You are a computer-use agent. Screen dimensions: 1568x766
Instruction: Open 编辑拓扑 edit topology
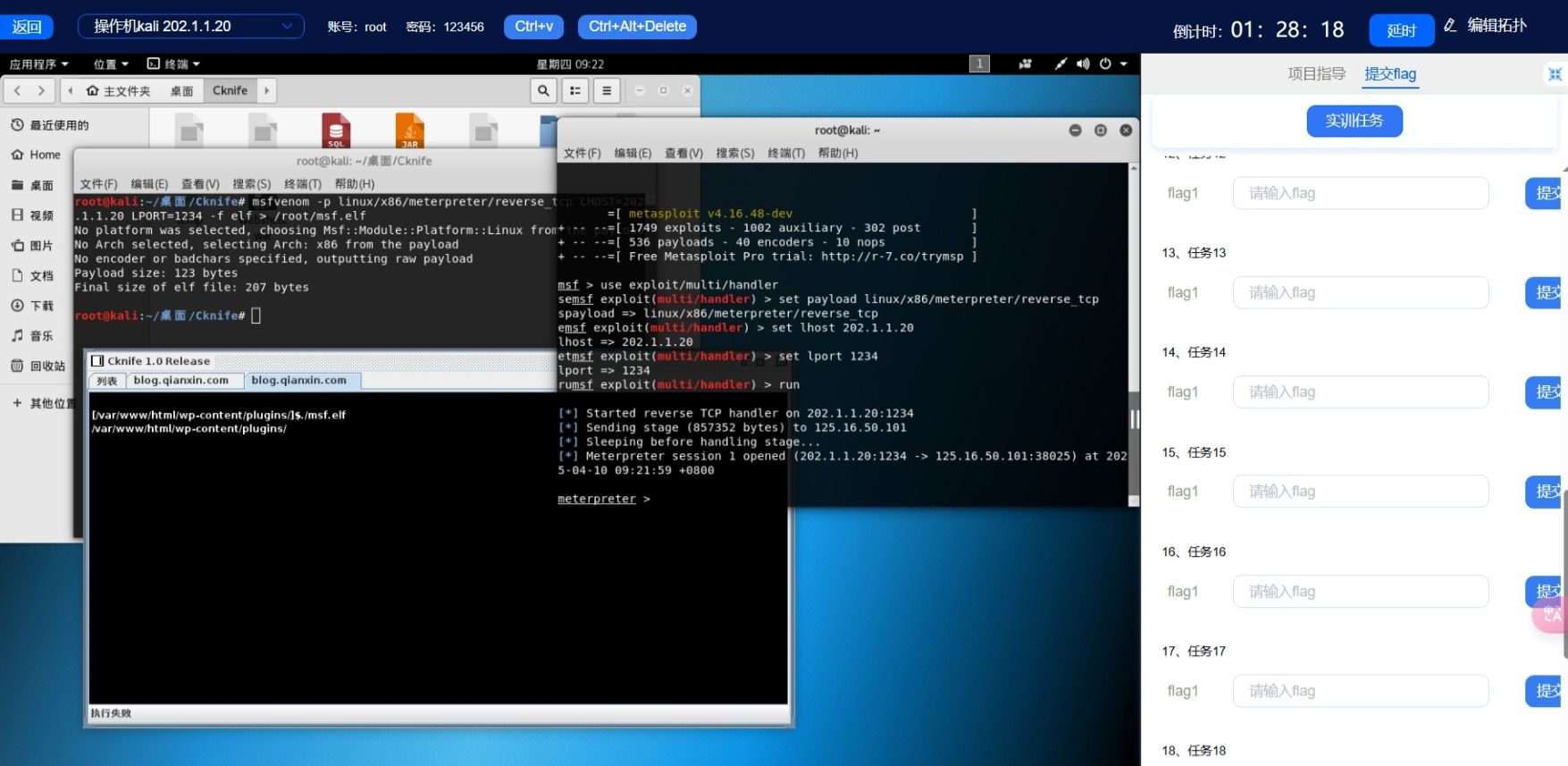point(1486,26)
